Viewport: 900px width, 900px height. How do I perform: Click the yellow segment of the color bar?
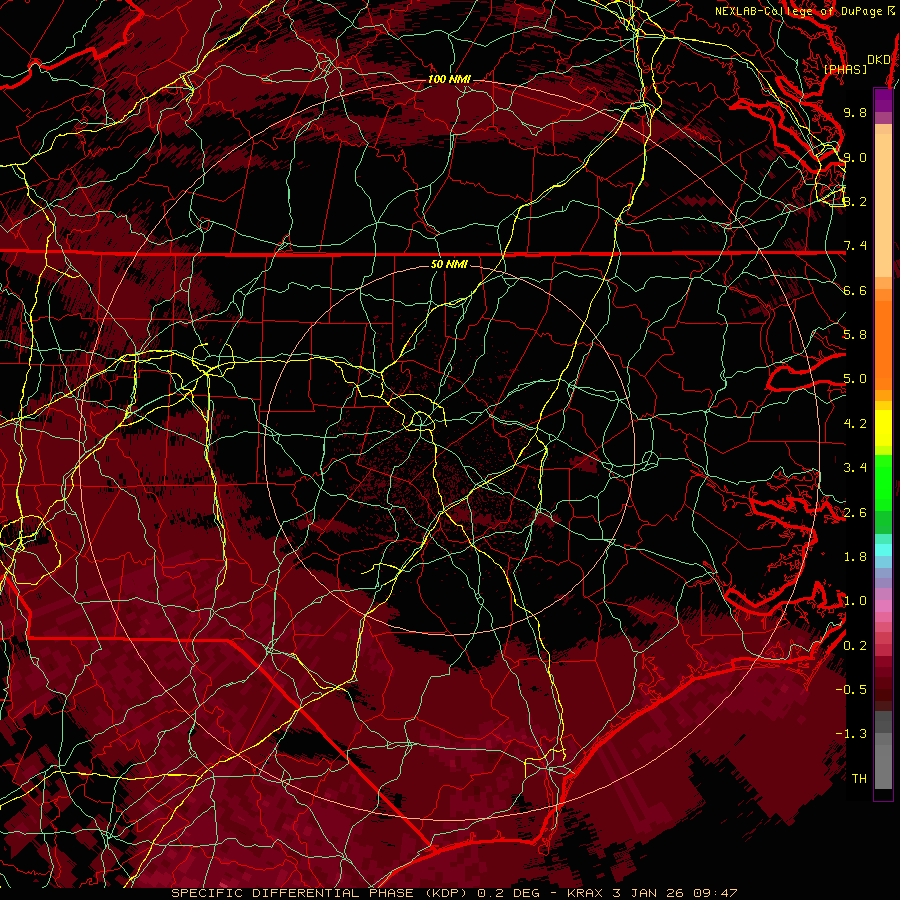click(883, 428)
